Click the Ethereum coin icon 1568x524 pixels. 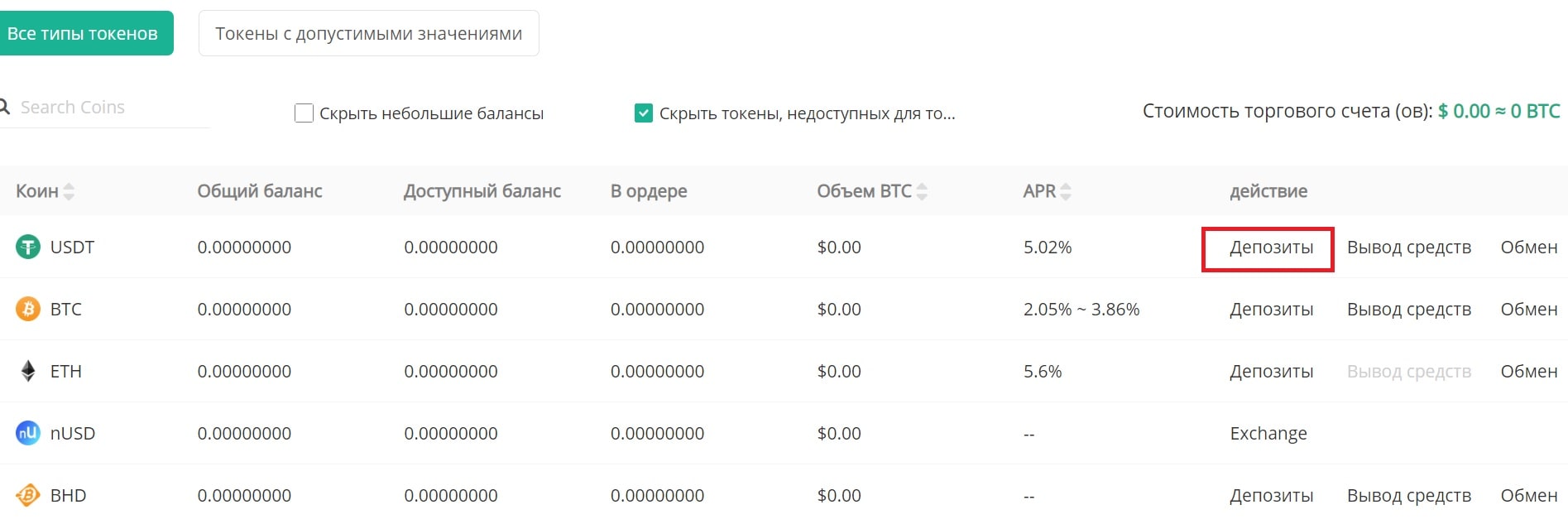[27, 371]
